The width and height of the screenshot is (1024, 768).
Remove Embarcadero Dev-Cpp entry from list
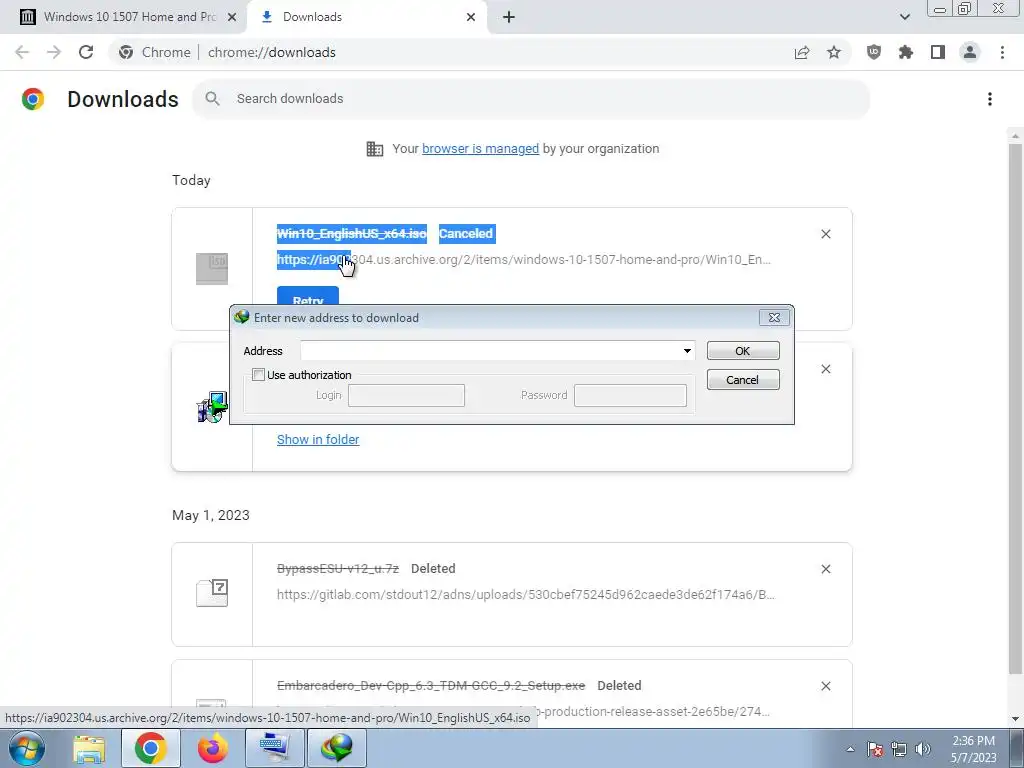coord(825,686)
